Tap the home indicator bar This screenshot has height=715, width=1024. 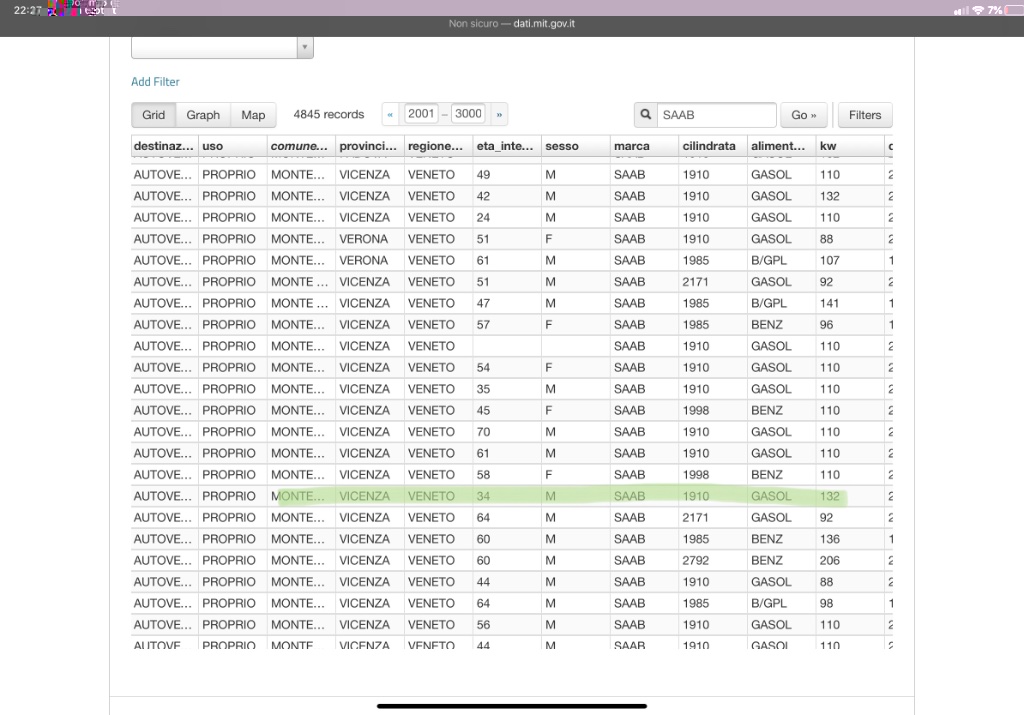(512, 706)
